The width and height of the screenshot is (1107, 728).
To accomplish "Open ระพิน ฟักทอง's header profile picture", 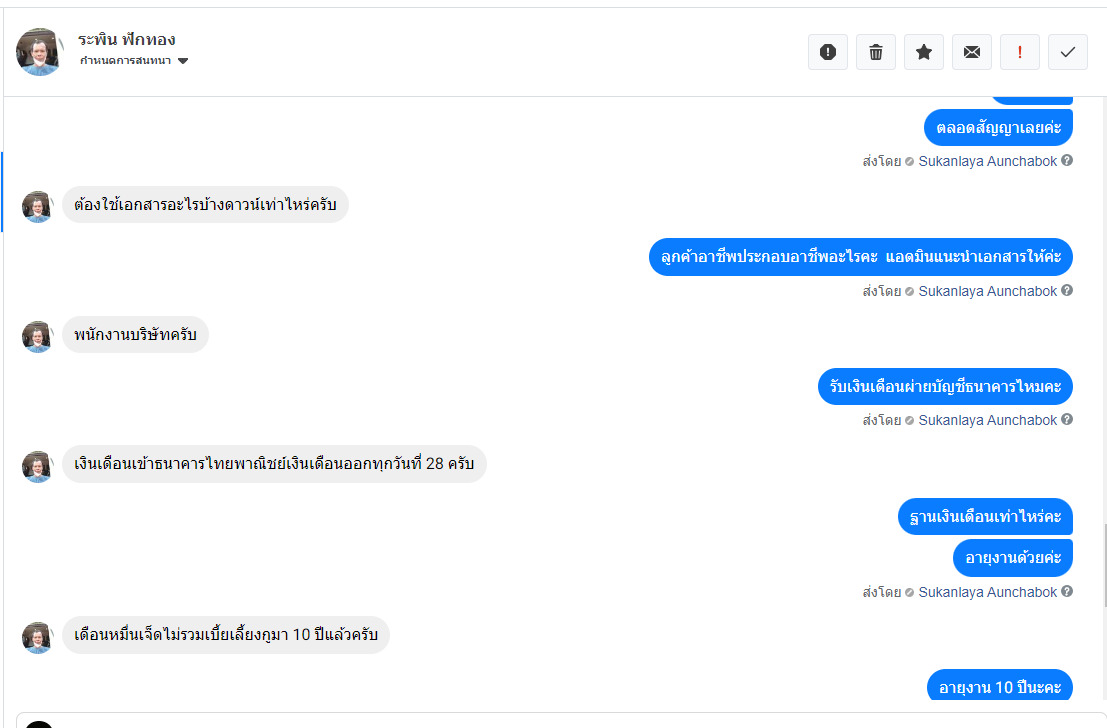I will tap(40, 52).
